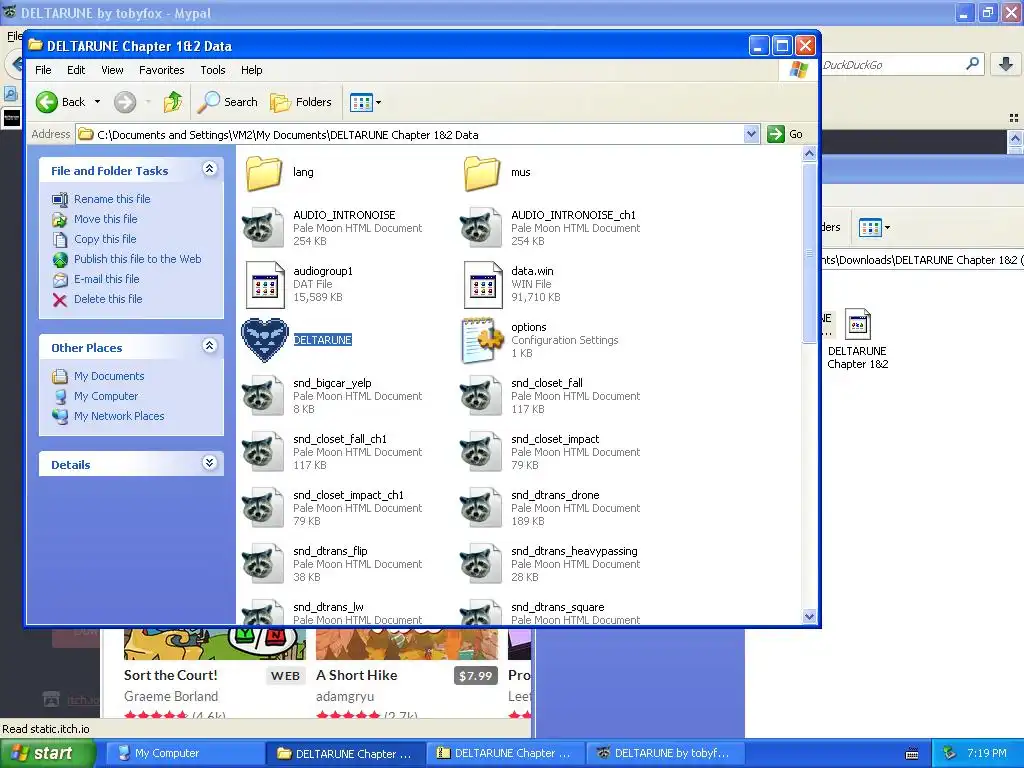Viewport: 1024px width, 768px height.
Task: Click E-mail this file link
Action: pos(106,279)
